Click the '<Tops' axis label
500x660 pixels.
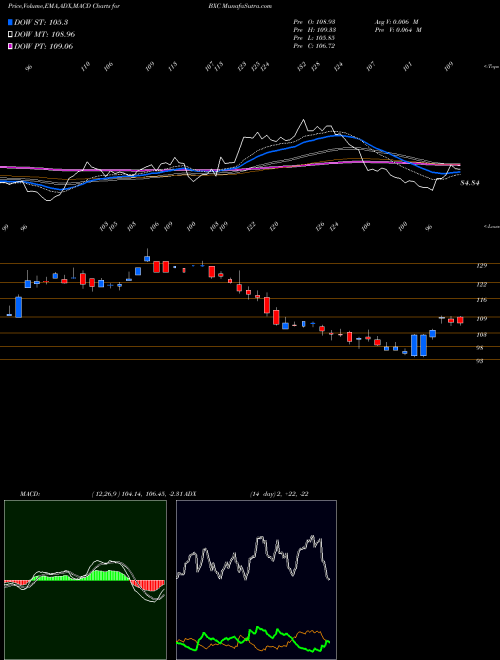[x=492, y=67]
